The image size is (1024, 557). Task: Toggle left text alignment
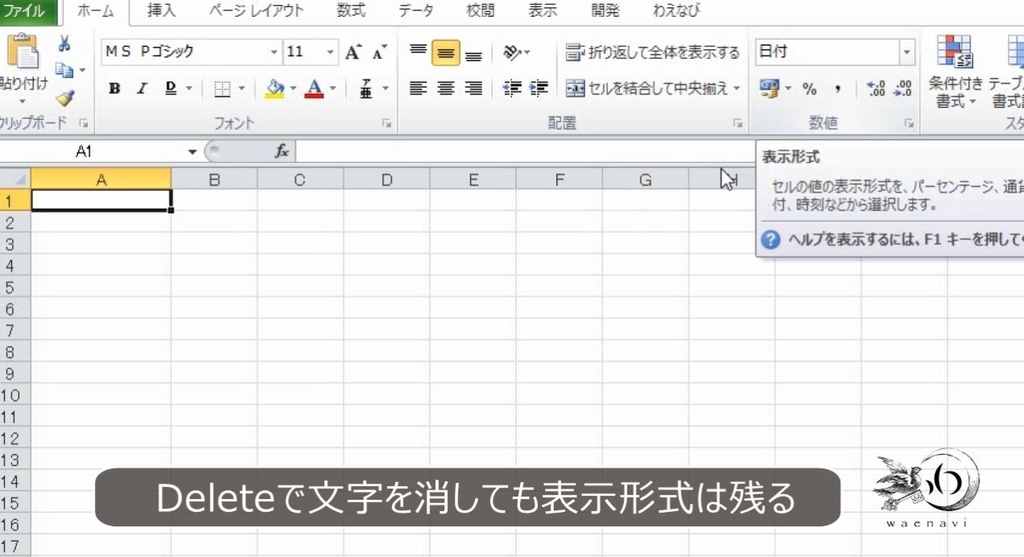pos(418,88)
